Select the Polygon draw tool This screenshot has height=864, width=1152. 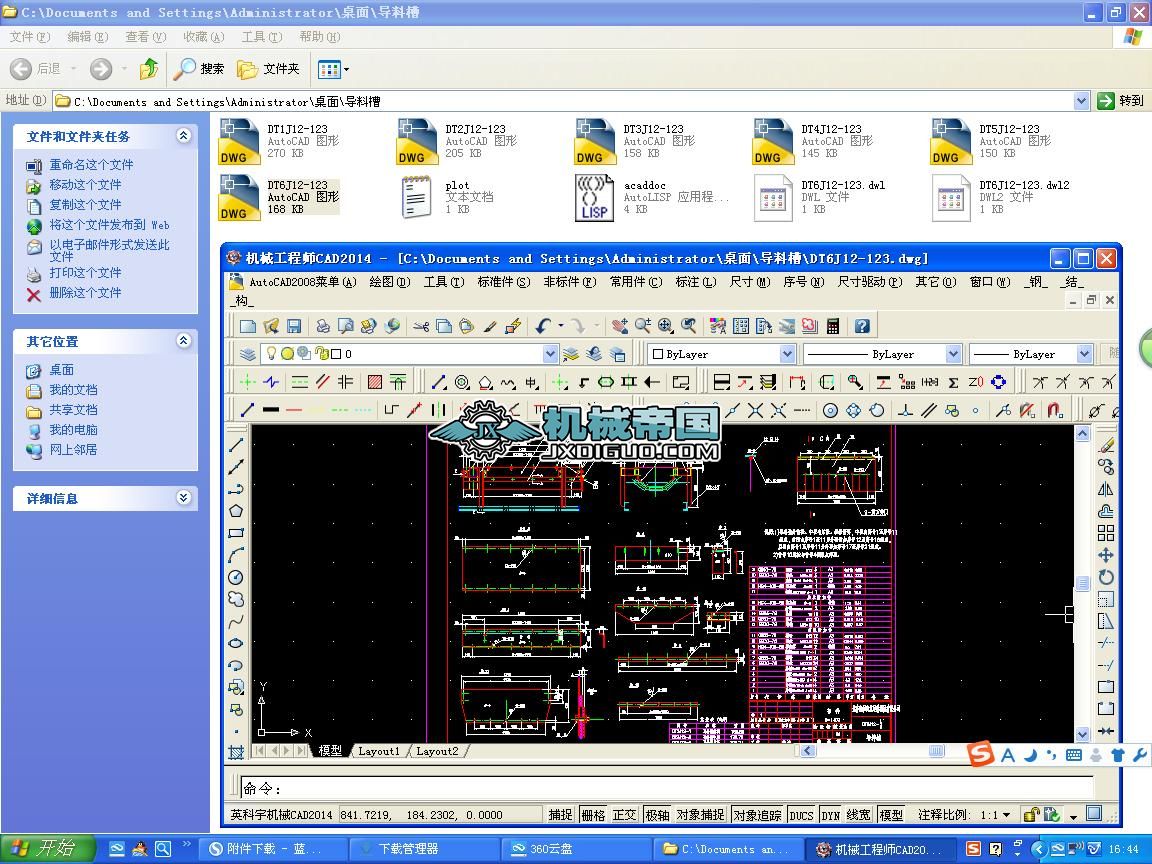coord(236,511)
